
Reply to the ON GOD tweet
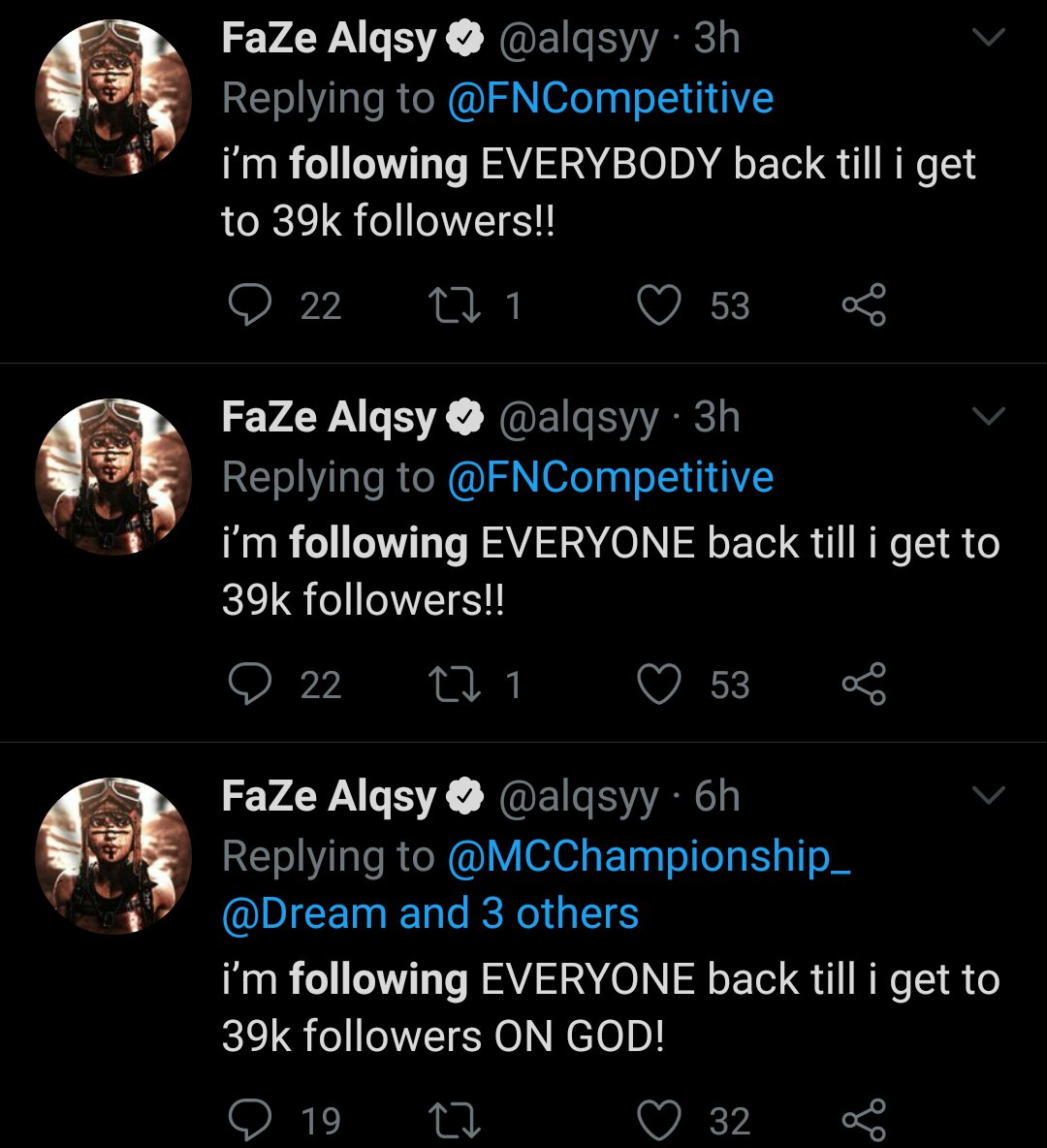tap(250, 1121)
